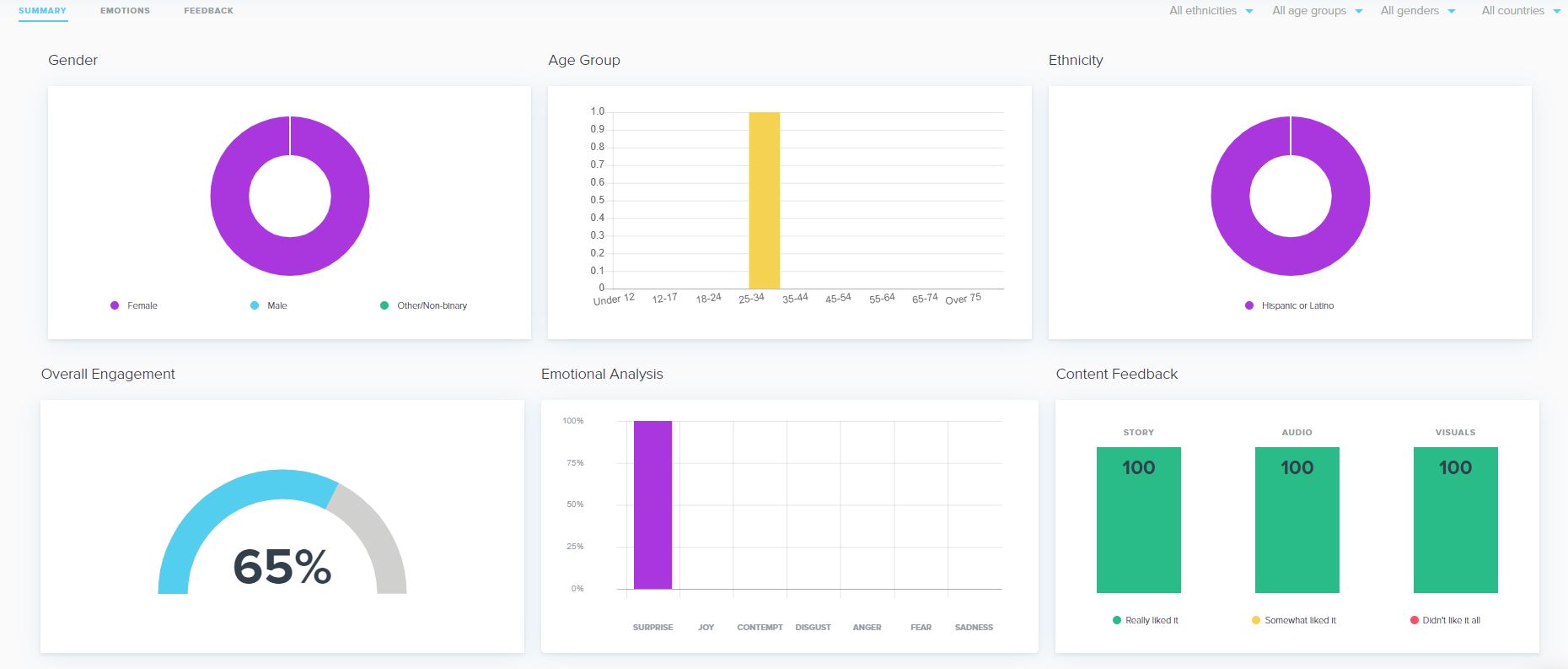Screen dimensions: 1568x669
Task: Toggle the Other/Non-binary legend entry
Action: coord(424,305)
